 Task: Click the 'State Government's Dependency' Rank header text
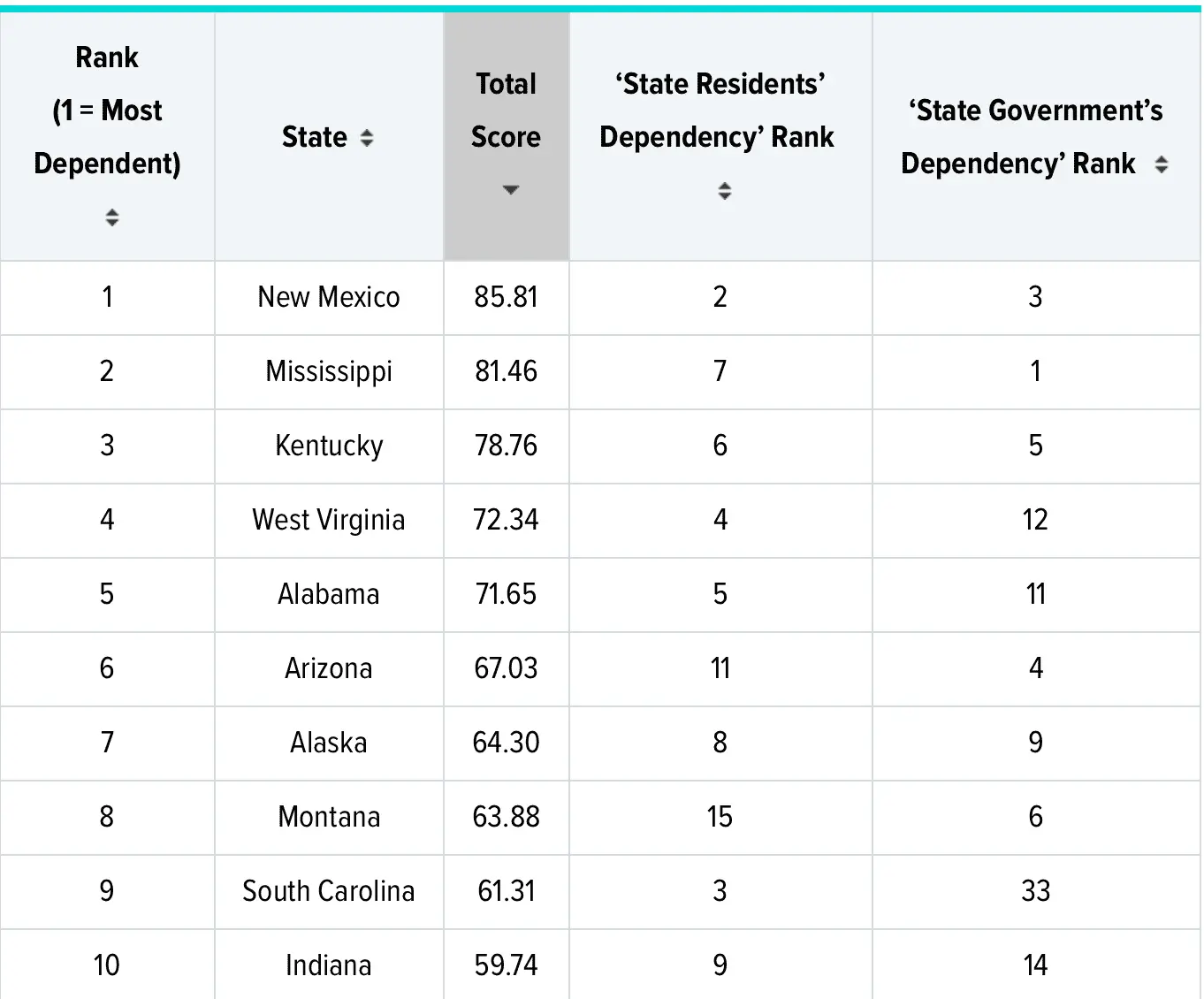(1025, 137)
